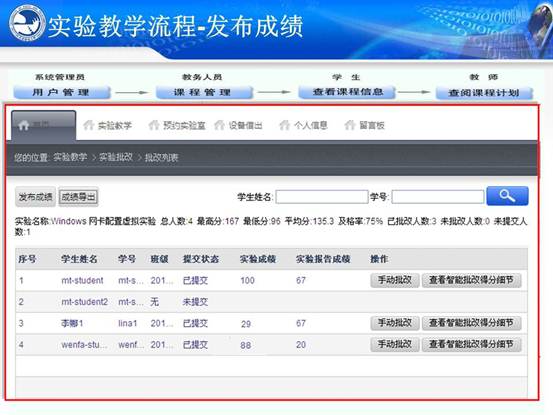Click the 课程管理 flow button

tap(204, 92)
